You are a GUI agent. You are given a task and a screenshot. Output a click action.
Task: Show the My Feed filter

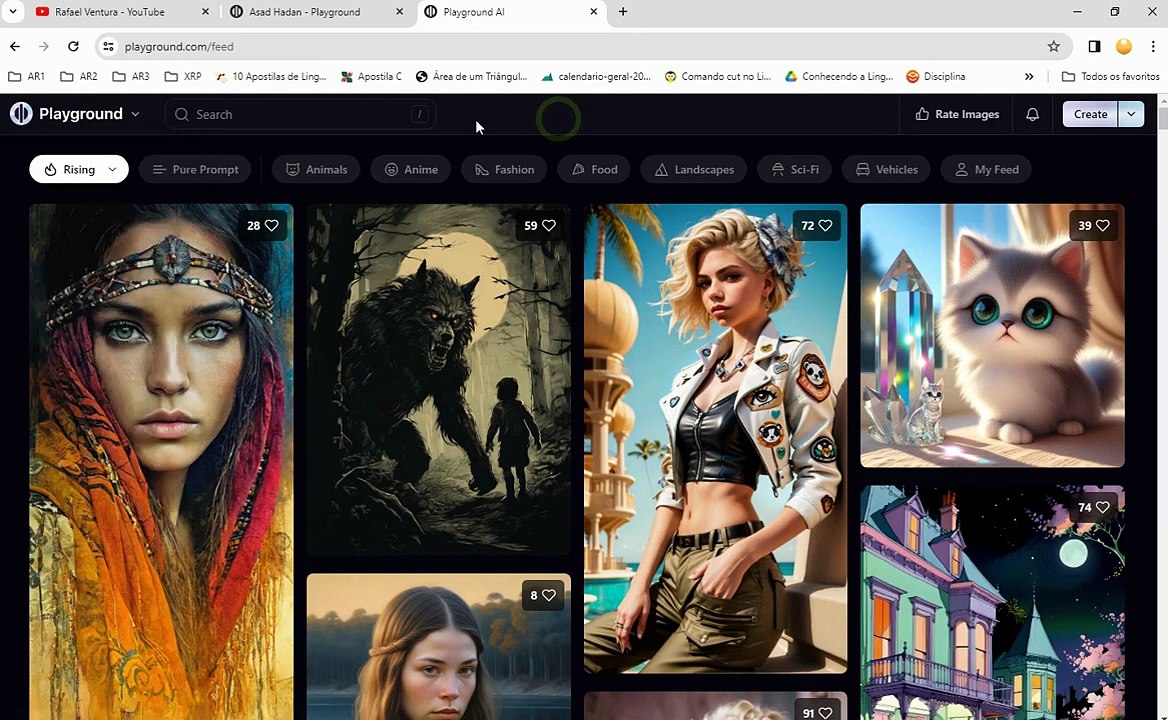click(986, 169)
